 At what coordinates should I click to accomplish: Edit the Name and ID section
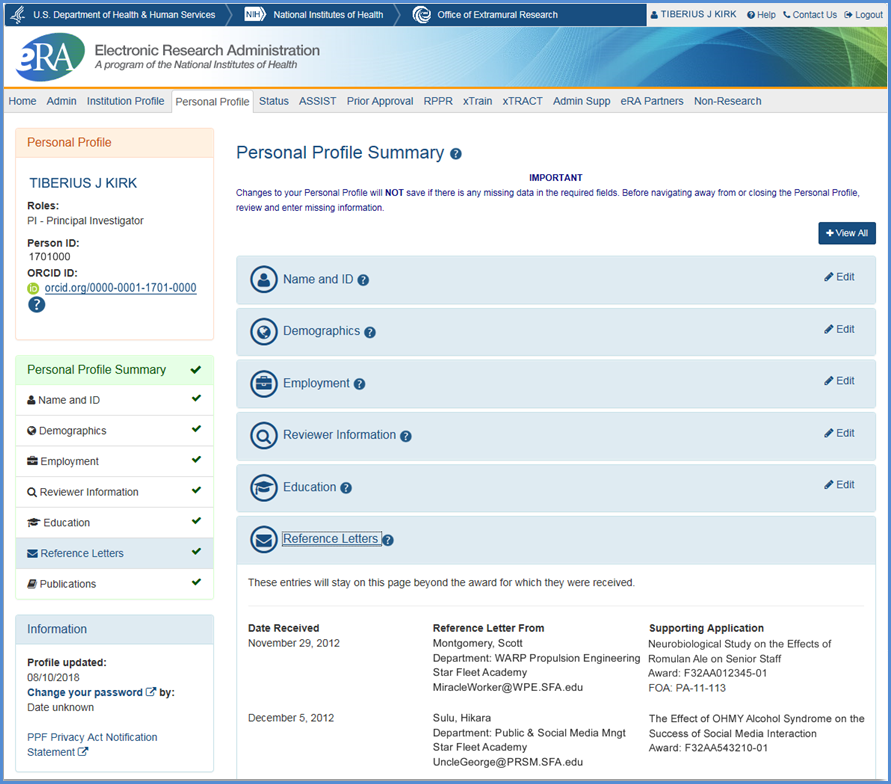click(x=839, y=277)
